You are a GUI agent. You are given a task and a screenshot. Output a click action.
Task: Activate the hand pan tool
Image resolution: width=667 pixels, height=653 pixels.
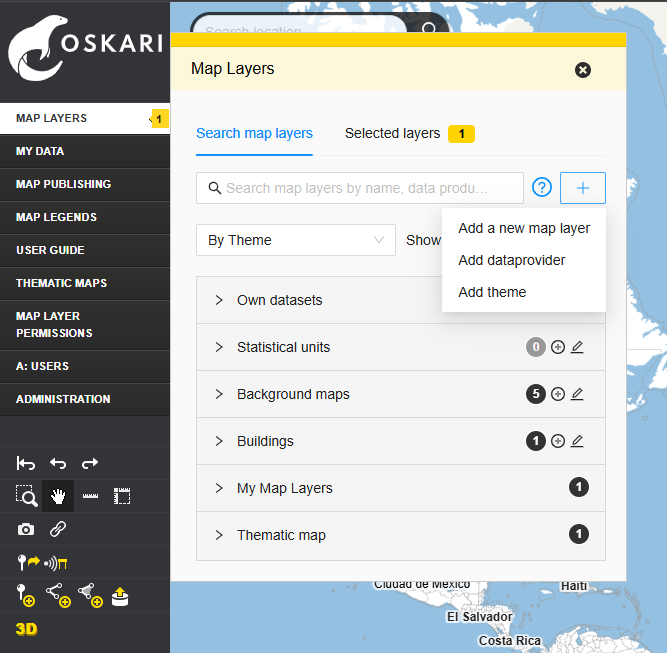coord(58,496)
